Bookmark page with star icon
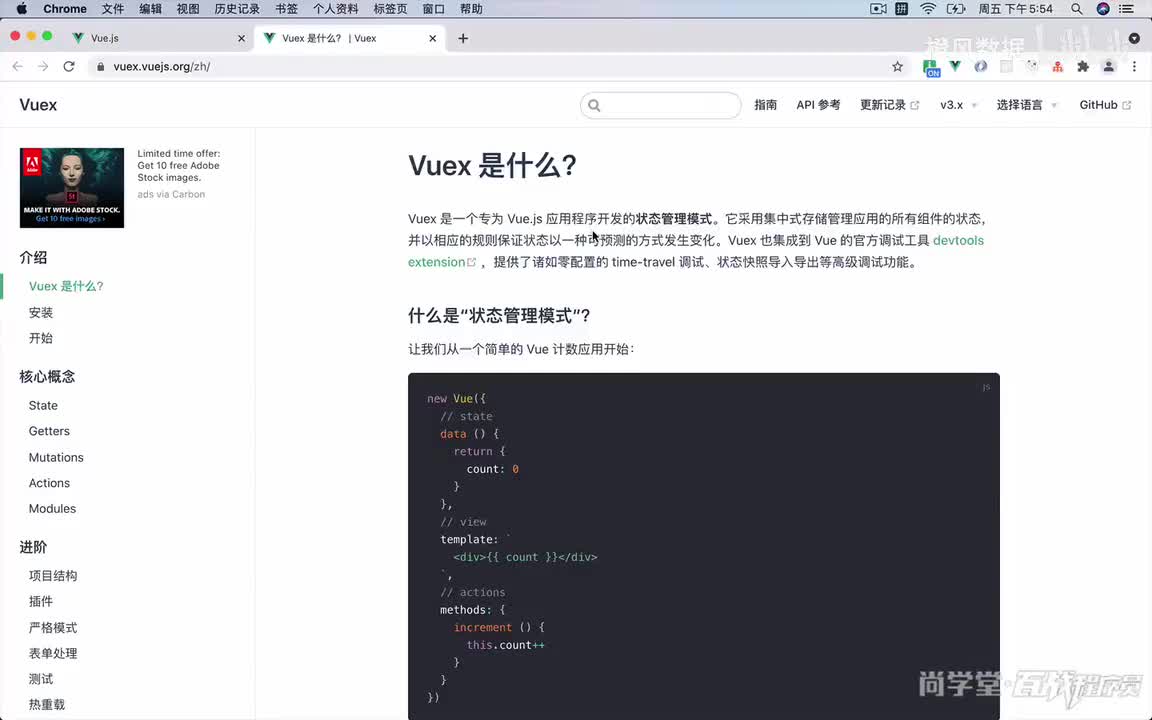Viewport: 1152px width, 720px height. coord(897,66)
